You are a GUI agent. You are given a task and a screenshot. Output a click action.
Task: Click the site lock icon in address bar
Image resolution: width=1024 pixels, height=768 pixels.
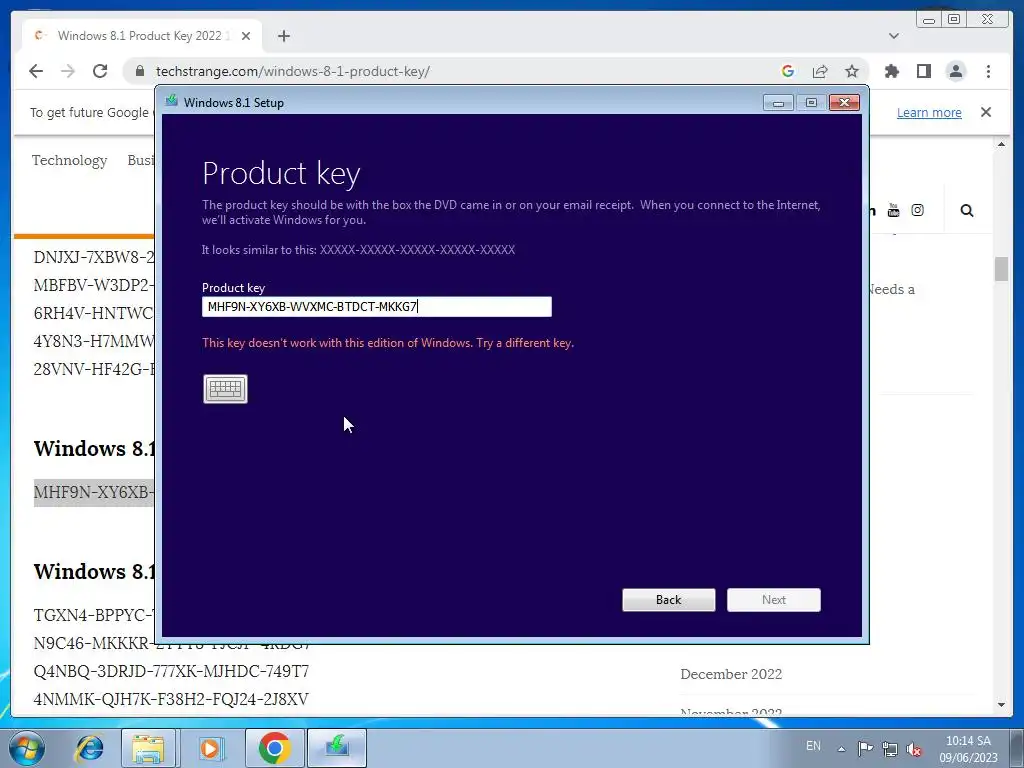point(140,71)
